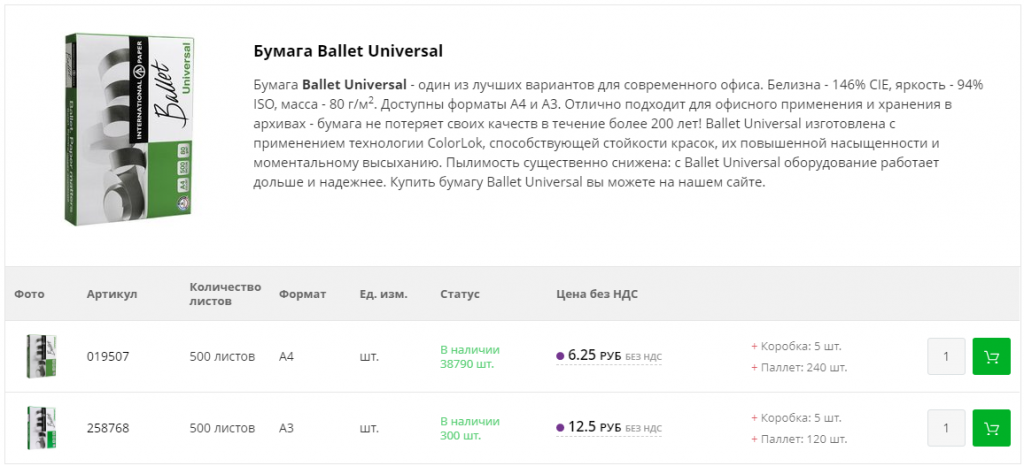
Task: Select Паллет: 240 шт. option
Action: (x=802, y=367)
